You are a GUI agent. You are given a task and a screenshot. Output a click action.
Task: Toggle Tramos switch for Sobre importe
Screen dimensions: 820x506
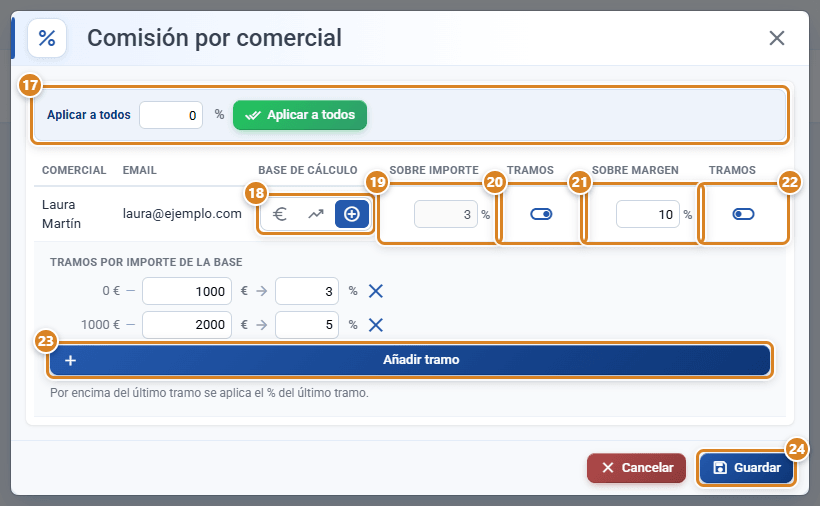pos(541,214)
